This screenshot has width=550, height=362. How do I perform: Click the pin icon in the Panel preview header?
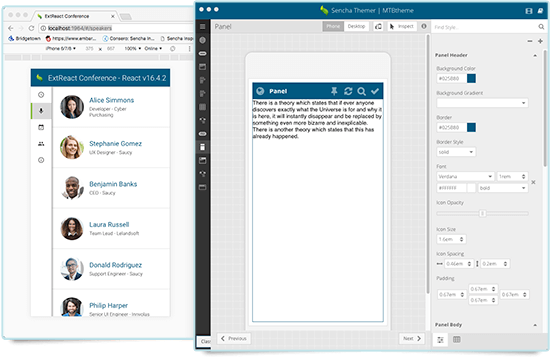coord(334,91)
